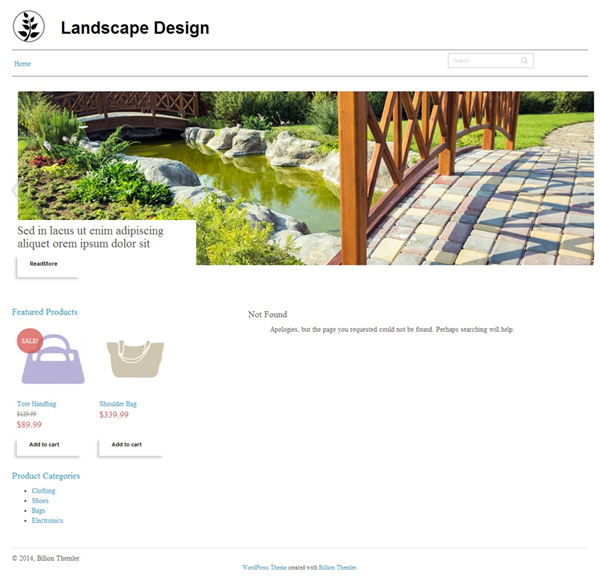This screenshot has height=576, width=600.
Task: Click the leaf logo icon in header
Action: point(29,26)
